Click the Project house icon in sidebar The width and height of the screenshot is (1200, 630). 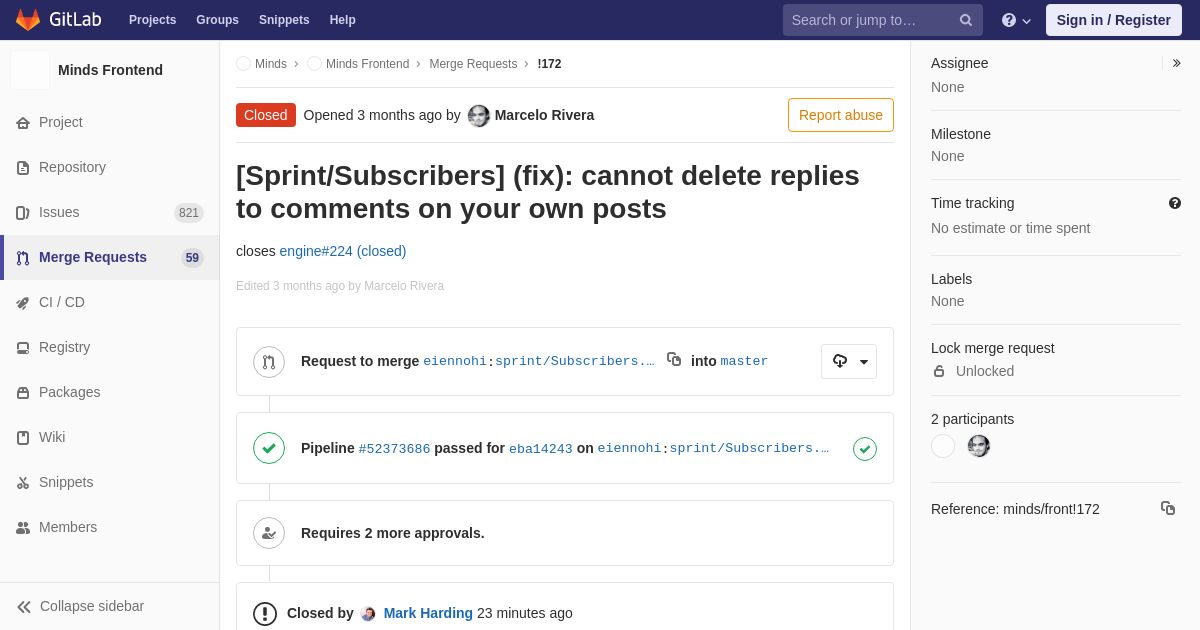pyautogui.click(x=23, y=123)
